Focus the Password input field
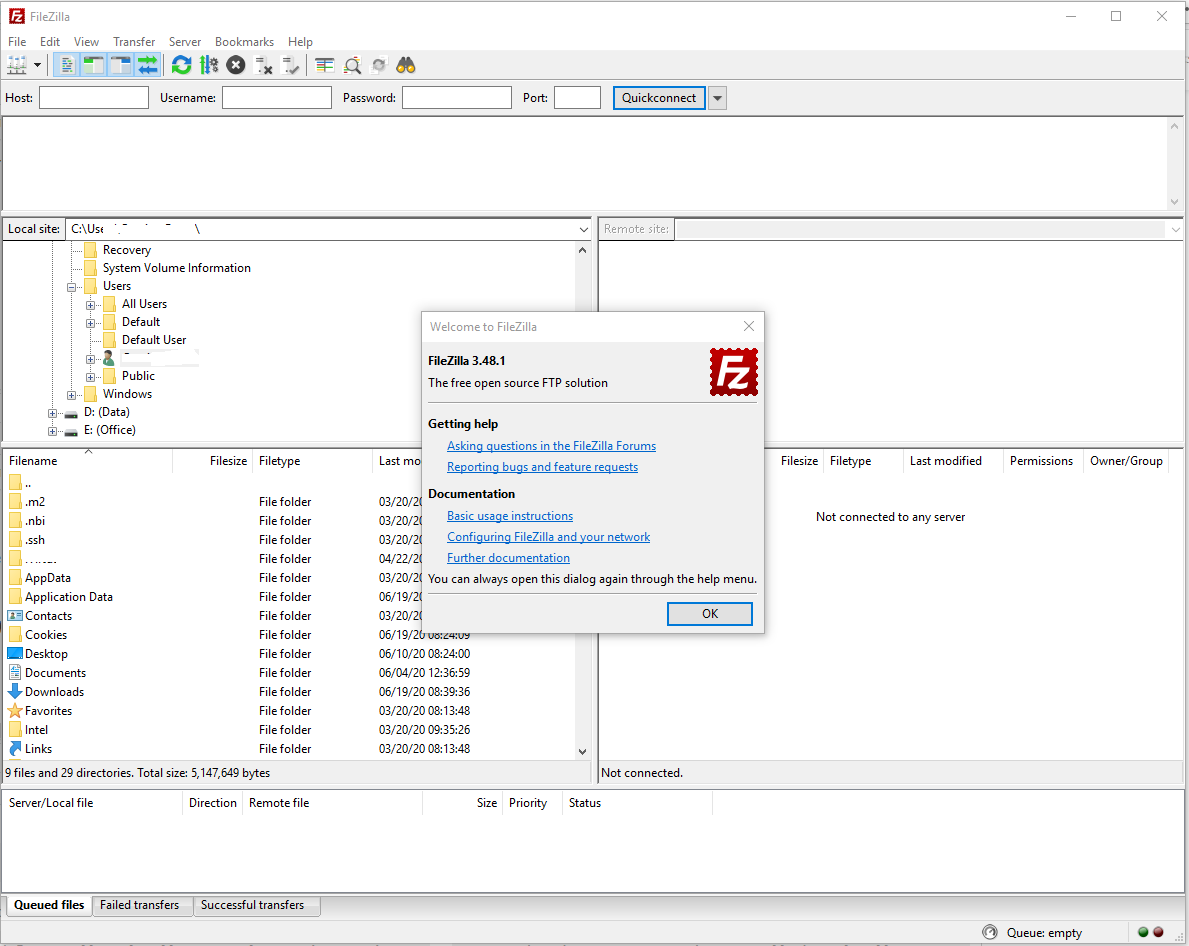 tap(456, 98)
